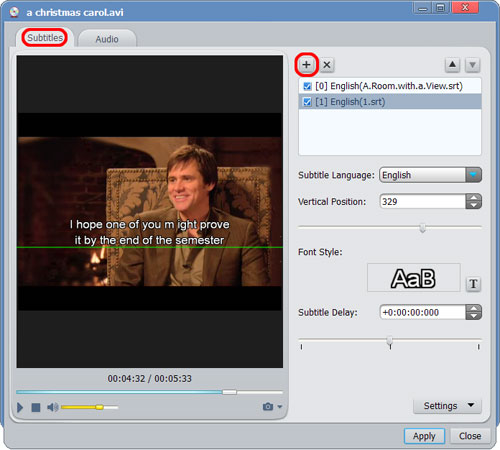Click the green subtitle position line
This screenshot has height=450, width=500.
click(x=150, y=247)
